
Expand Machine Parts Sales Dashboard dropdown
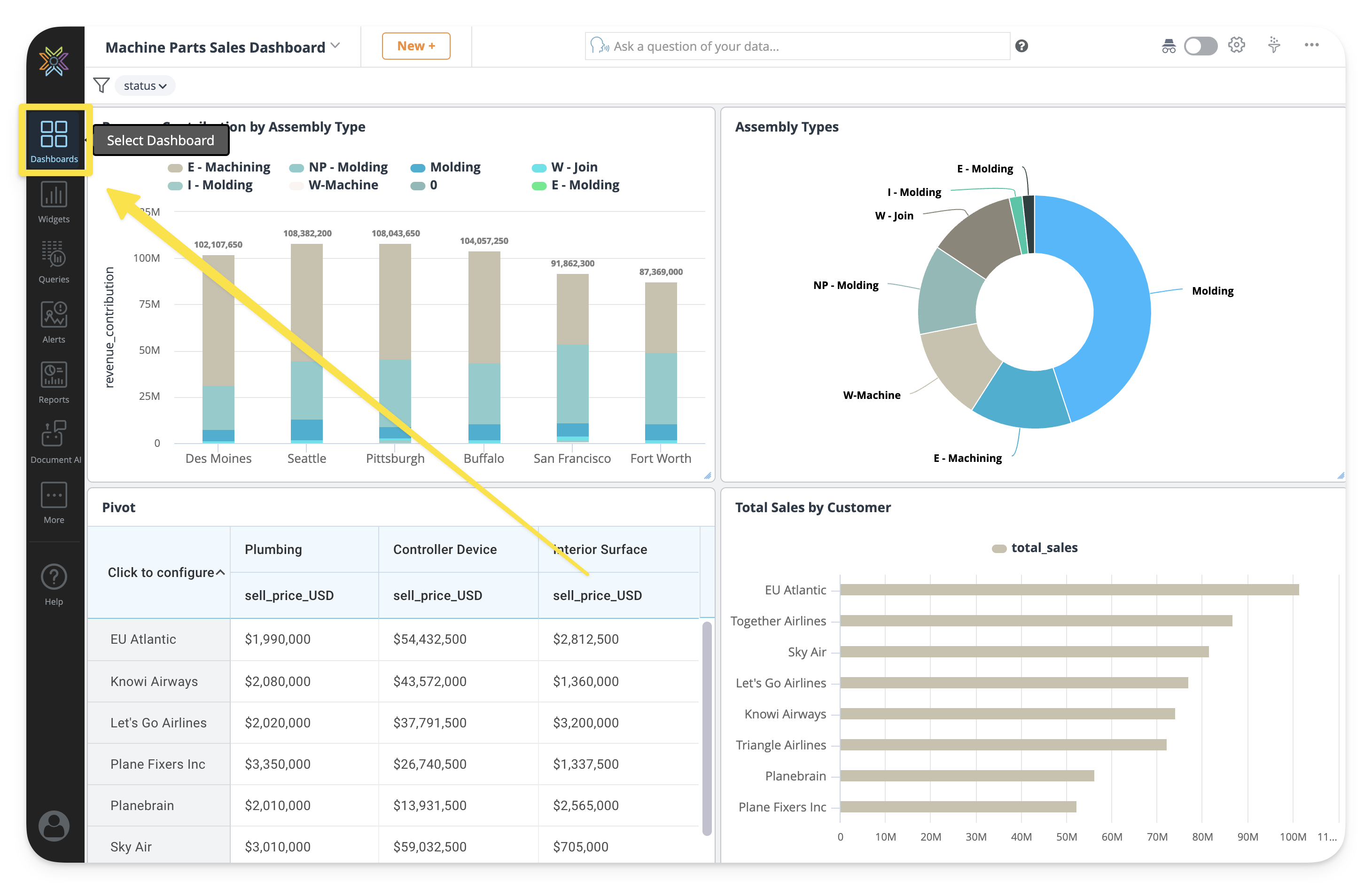335,46
